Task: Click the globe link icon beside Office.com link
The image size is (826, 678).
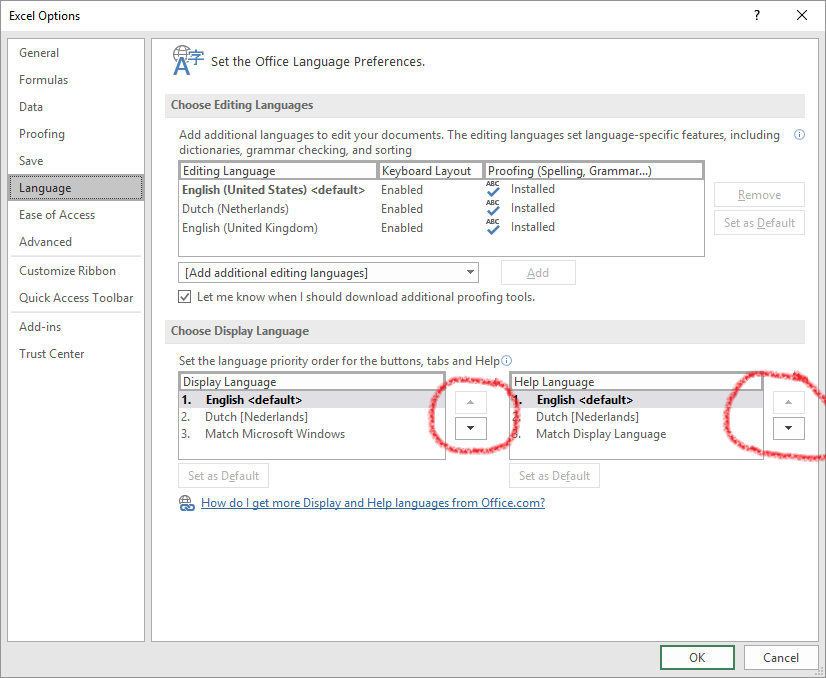Action: click(186, 503)
